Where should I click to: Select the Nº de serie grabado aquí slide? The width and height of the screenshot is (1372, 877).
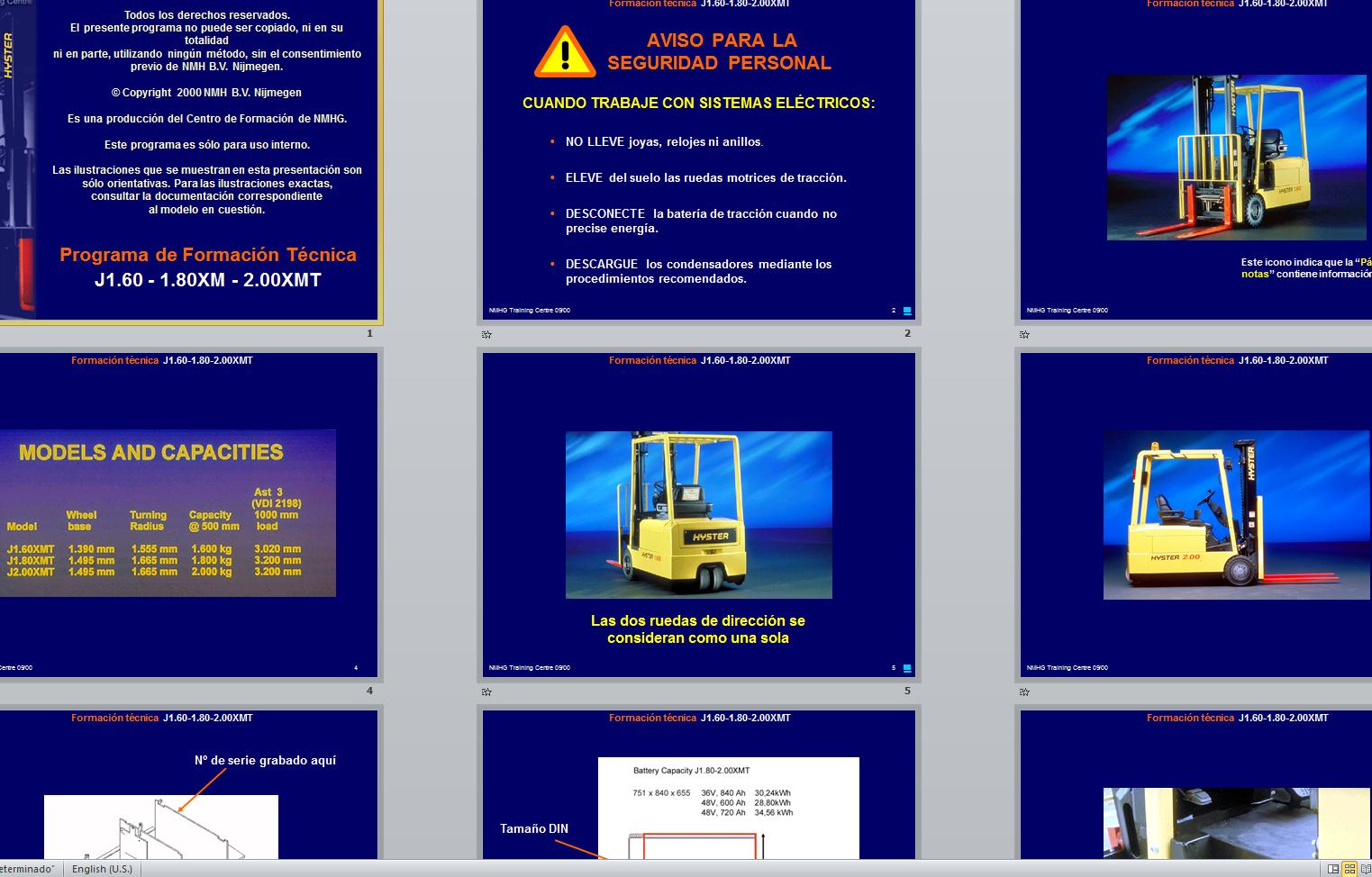188,784
